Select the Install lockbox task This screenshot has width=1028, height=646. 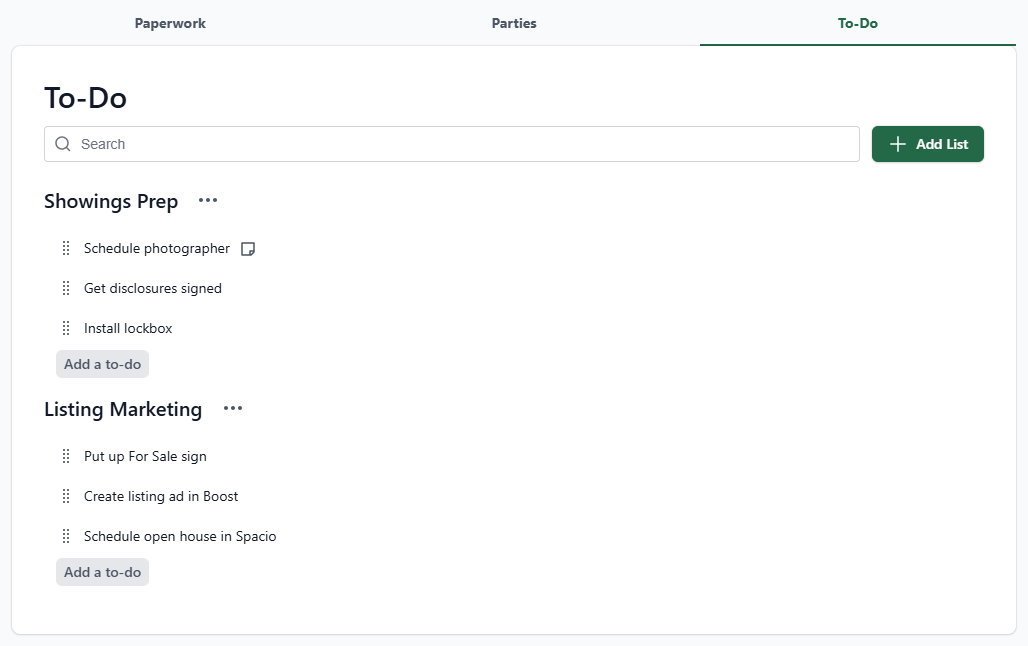click(x=128, y=328)
